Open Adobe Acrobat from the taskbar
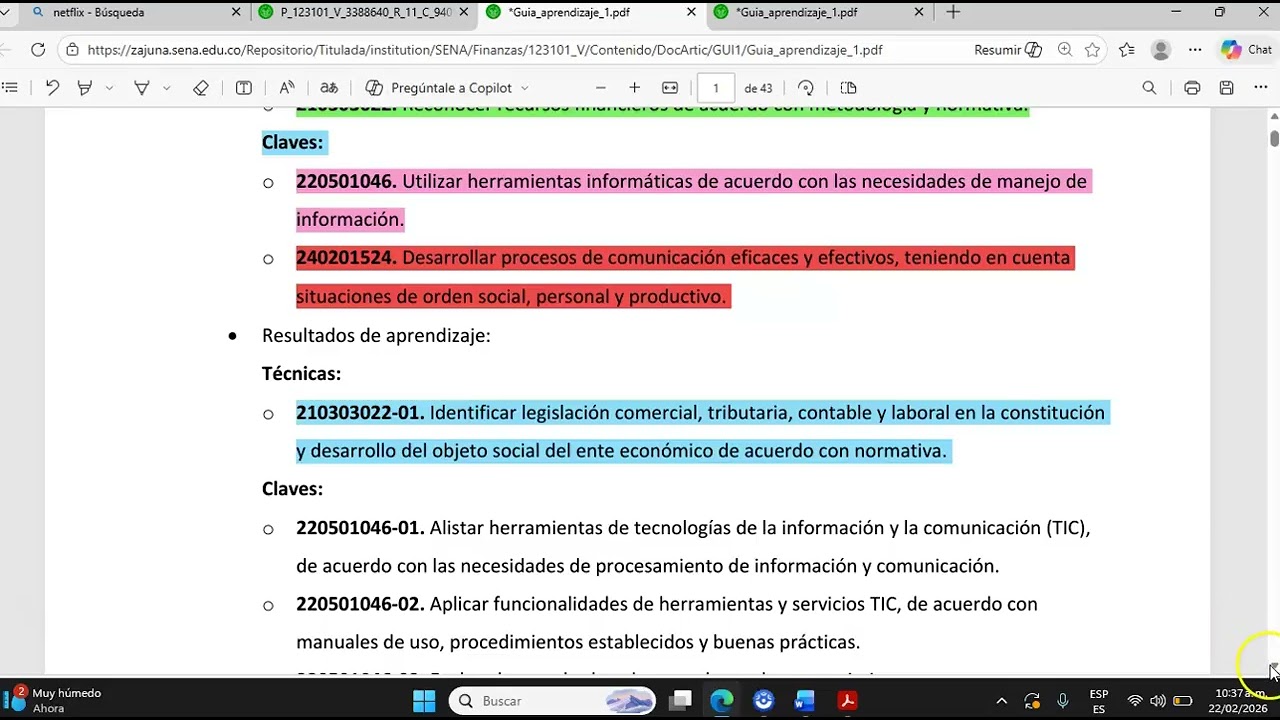The height and width of the screenshot is (720, 1280). [x=848, y=701]
